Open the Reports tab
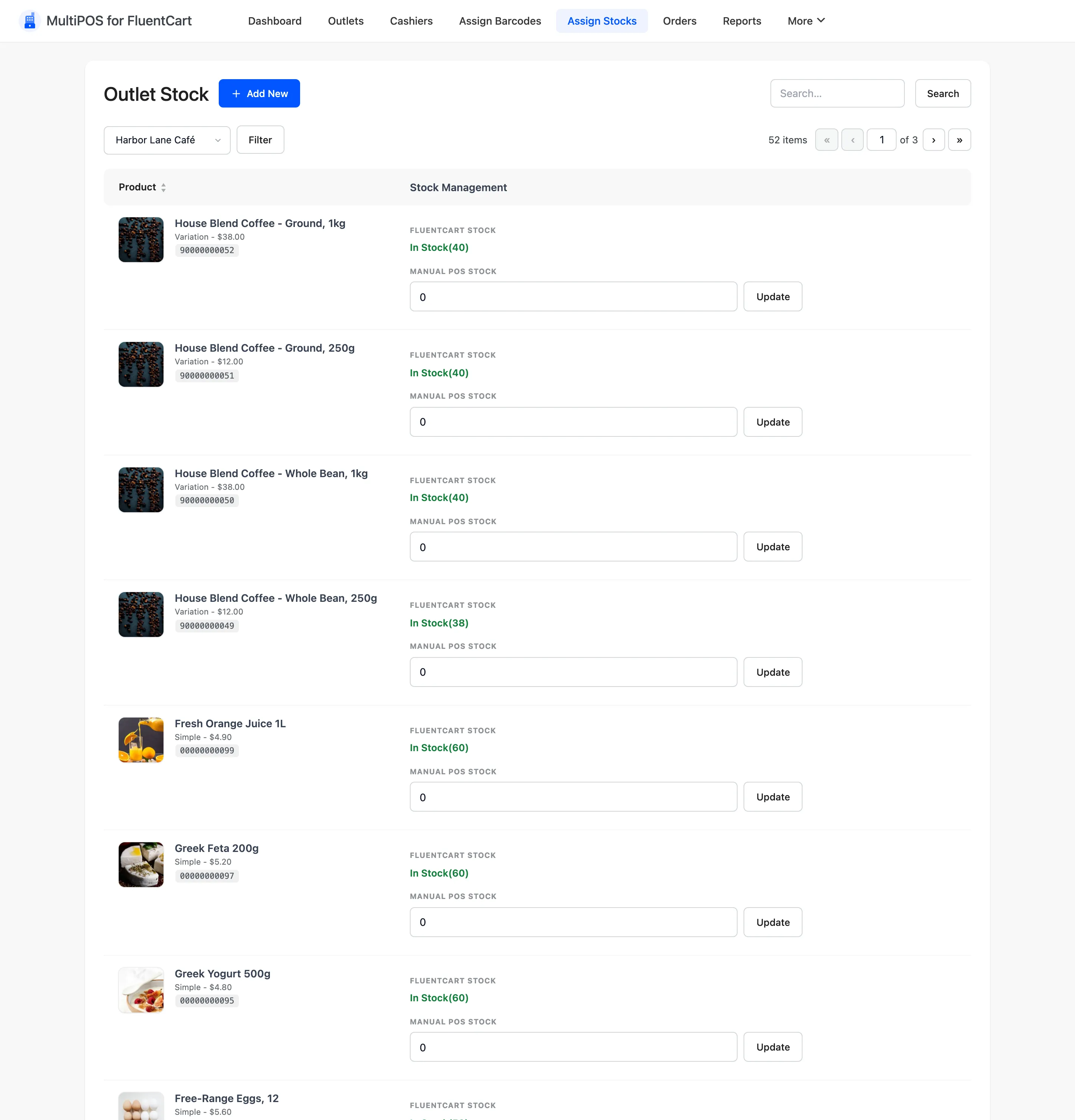1075x1120 pixels. 741,21
